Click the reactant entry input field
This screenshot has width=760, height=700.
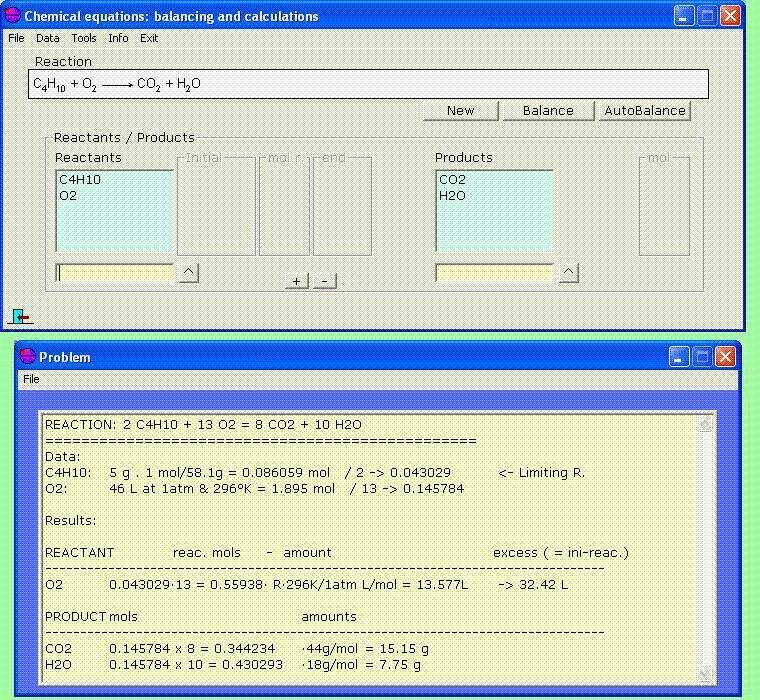115,273
